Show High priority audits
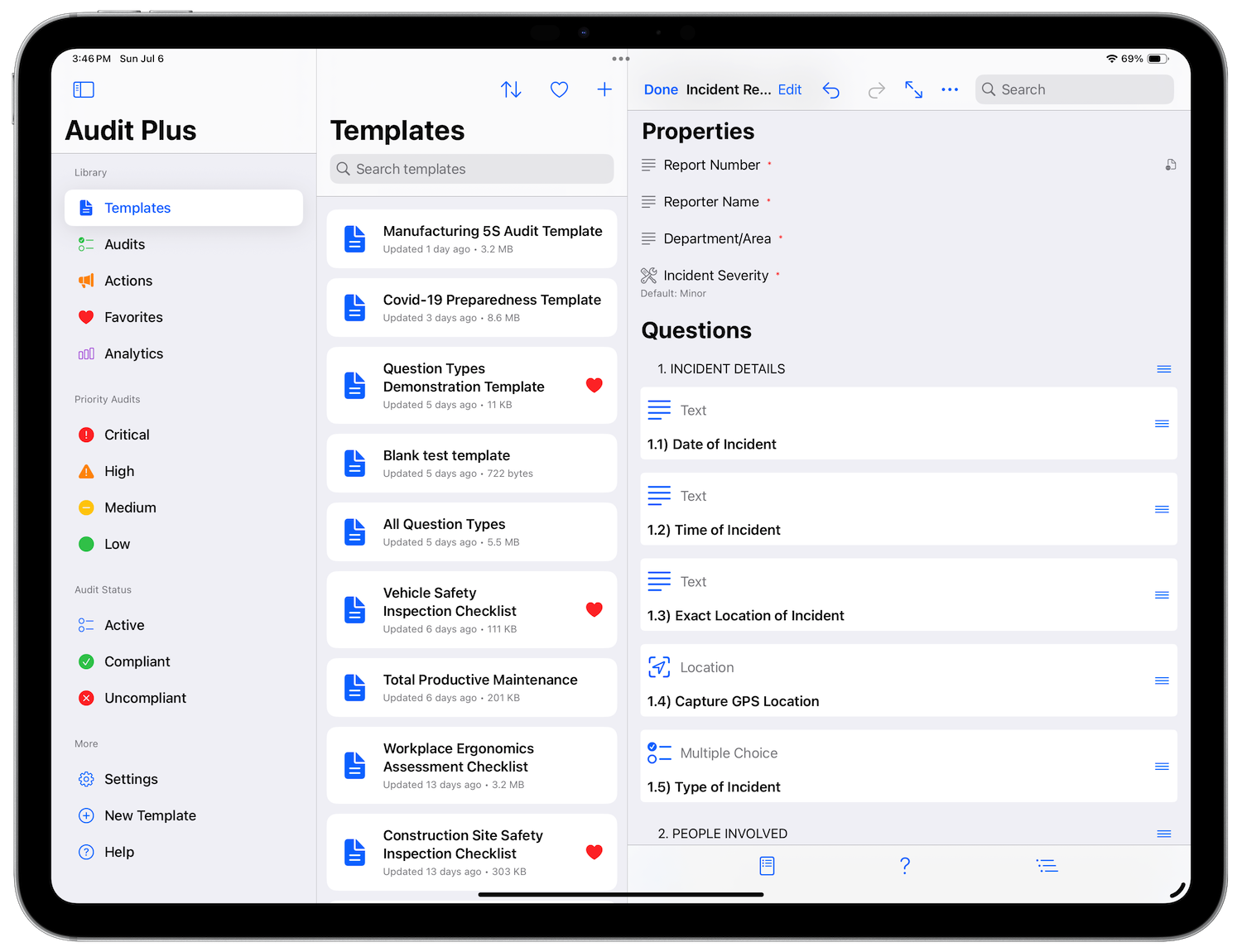The image size is (1242, 952). pos(184,471)
